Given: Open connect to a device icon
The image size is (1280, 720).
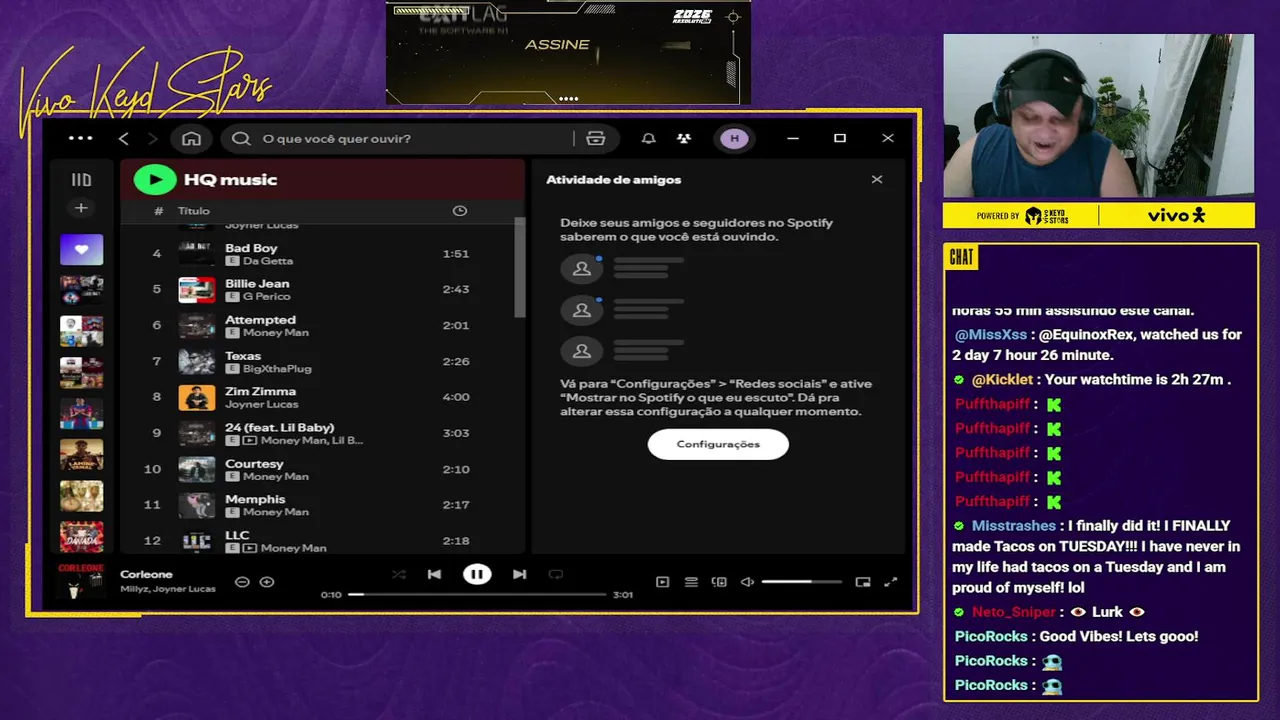Looking at the screenshot, I should point(719,582).
